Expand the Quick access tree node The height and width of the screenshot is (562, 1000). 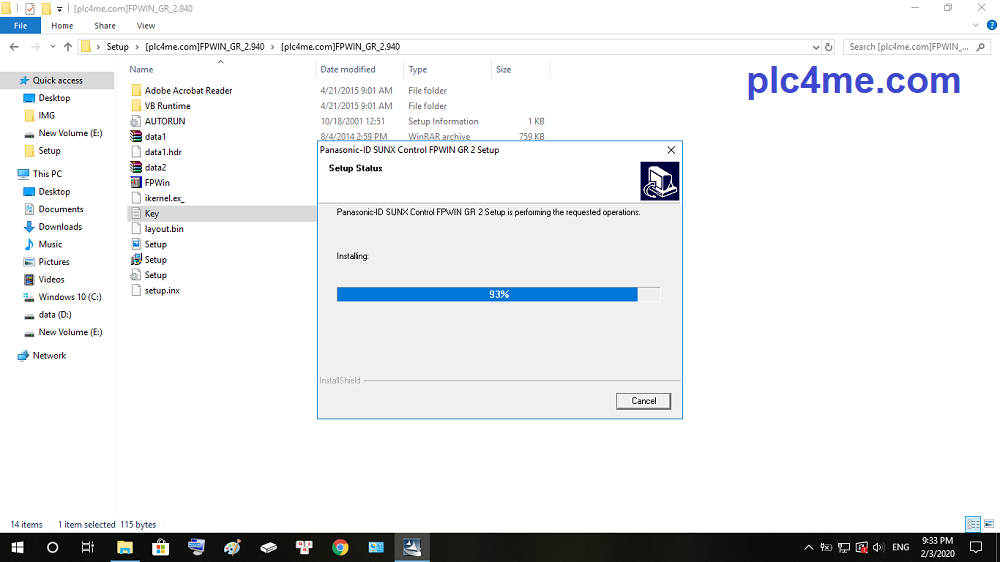point(8,81)
